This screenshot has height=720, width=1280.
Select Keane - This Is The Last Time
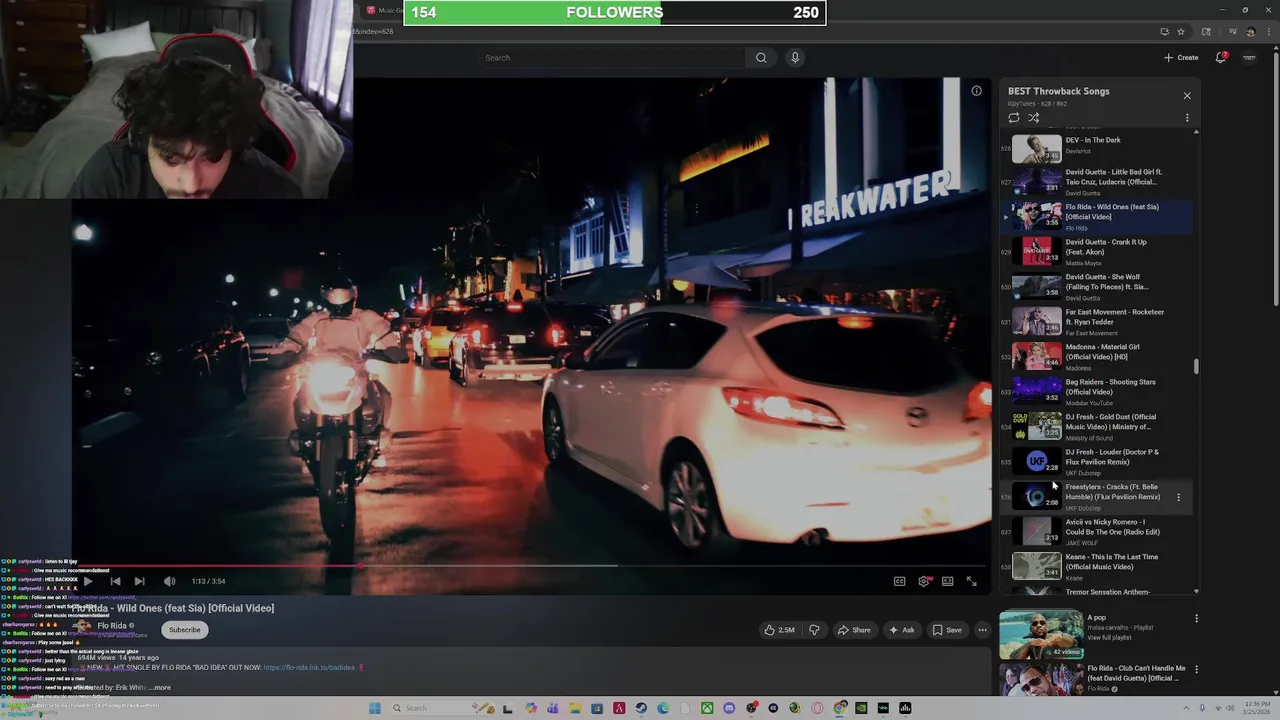click(x=1097, y=566)
